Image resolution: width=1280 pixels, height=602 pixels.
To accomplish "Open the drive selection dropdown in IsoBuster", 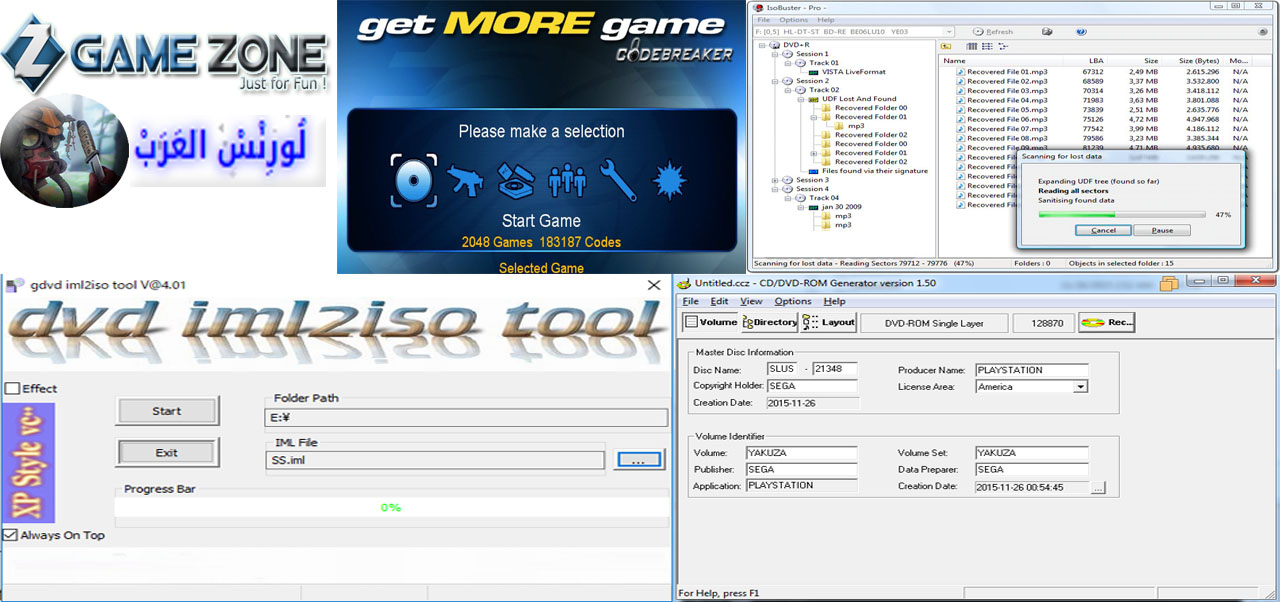I will click(948, 32).
